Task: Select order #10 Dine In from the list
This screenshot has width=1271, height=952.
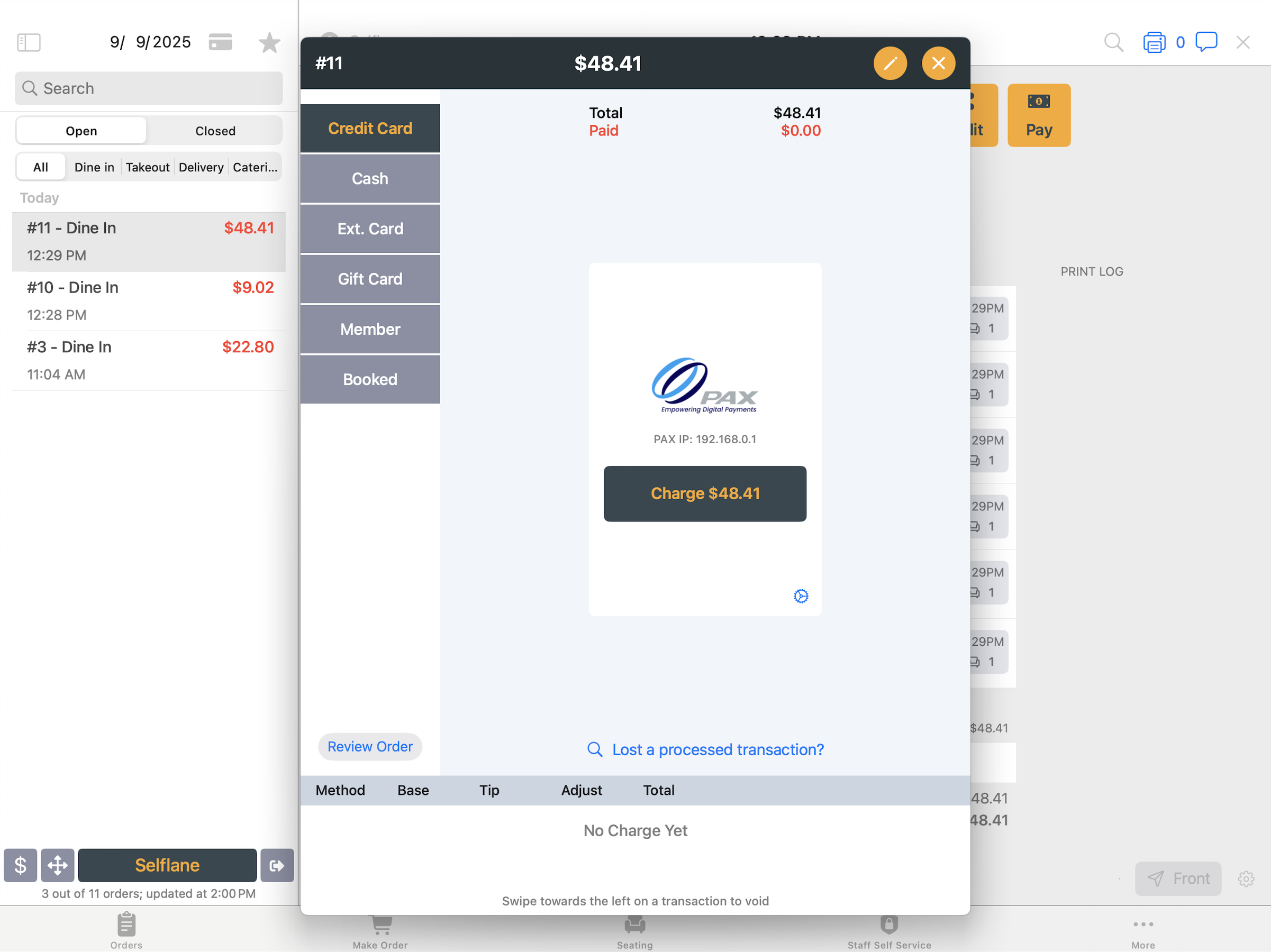Action: tap(148, 300)
